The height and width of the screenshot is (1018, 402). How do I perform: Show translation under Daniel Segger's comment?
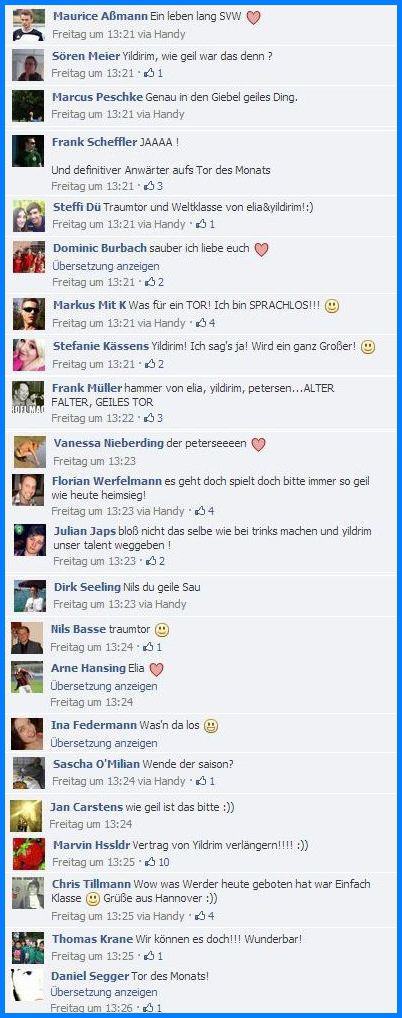pyautogui.click(x=105, y=992)
